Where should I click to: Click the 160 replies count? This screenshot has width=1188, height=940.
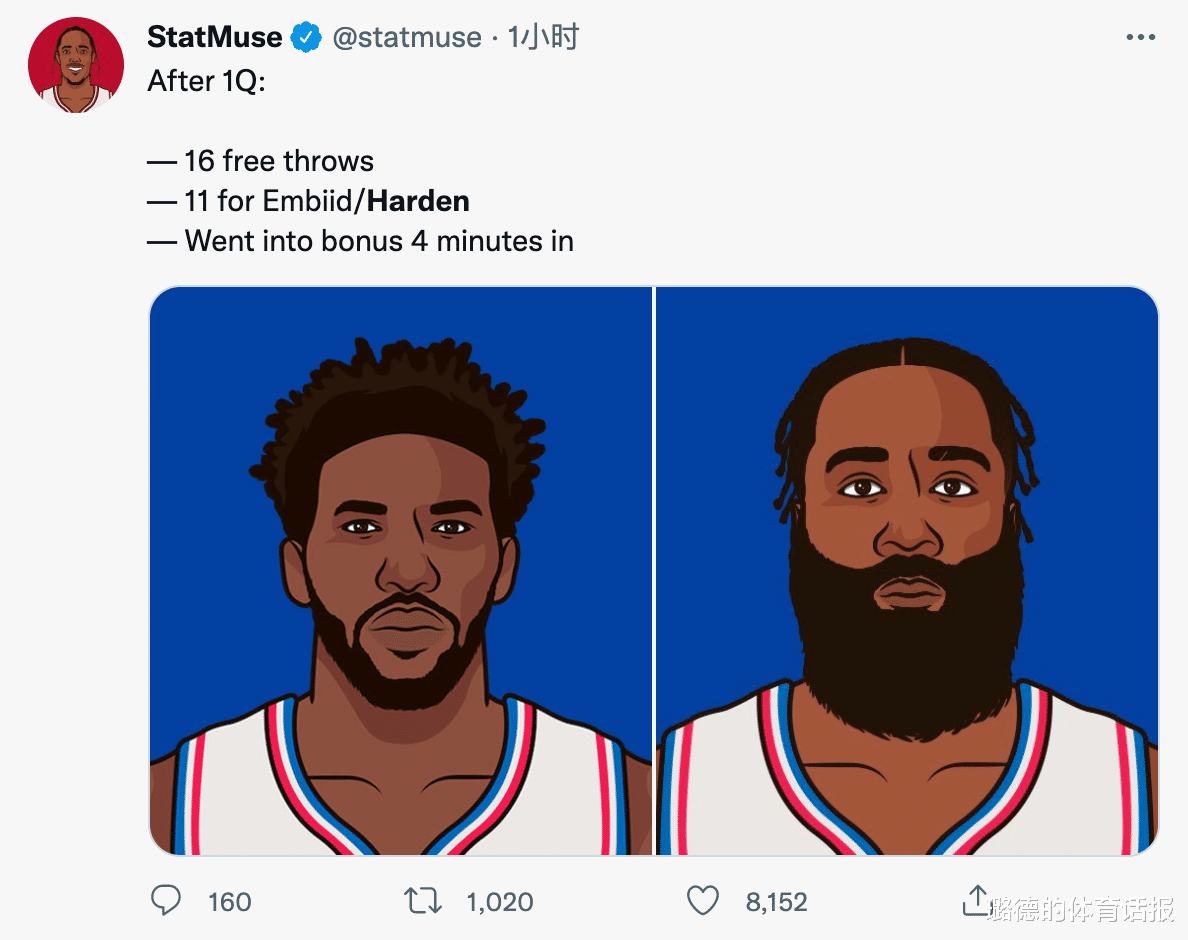coord(230,902)
